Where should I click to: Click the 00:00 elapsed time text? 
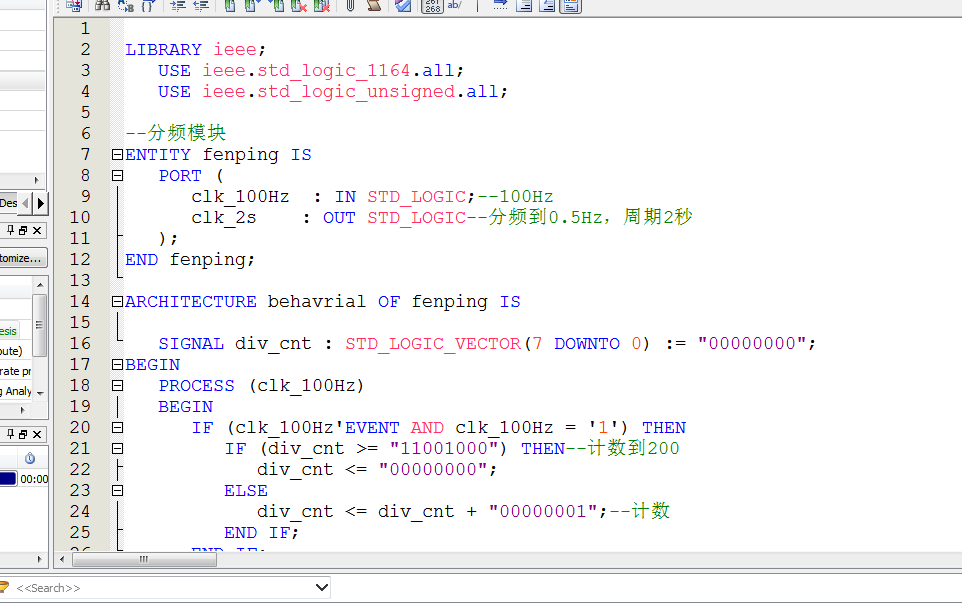coord(34,479)
